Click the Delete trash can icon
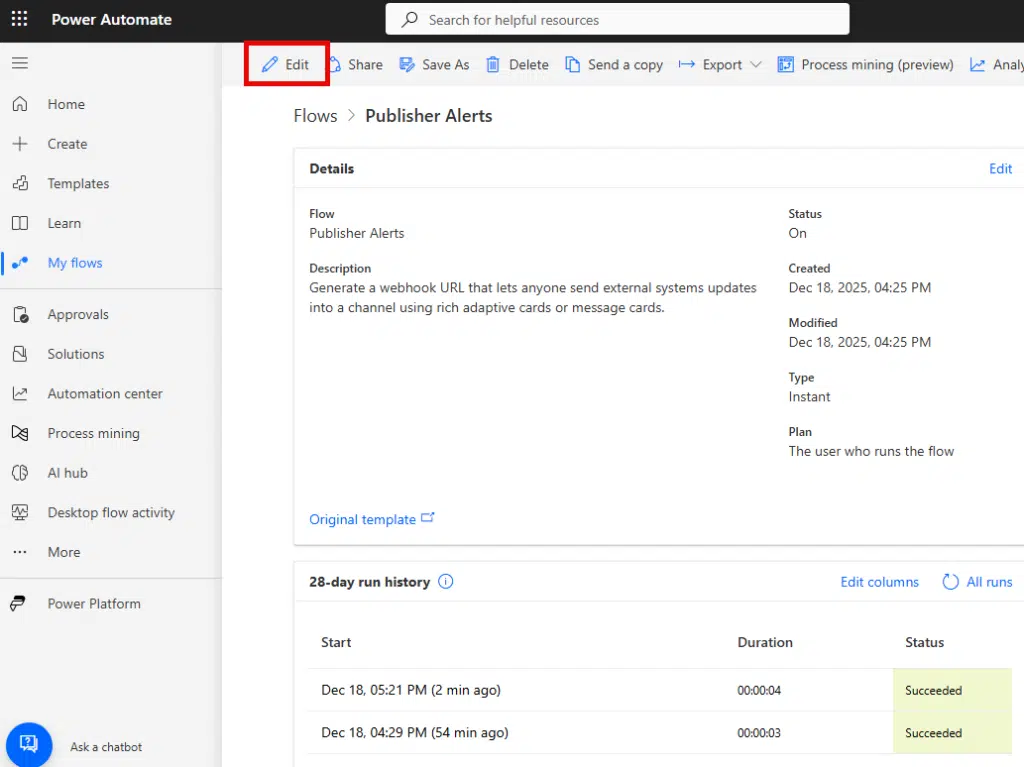1024x767 pixels. click(493, 64)
